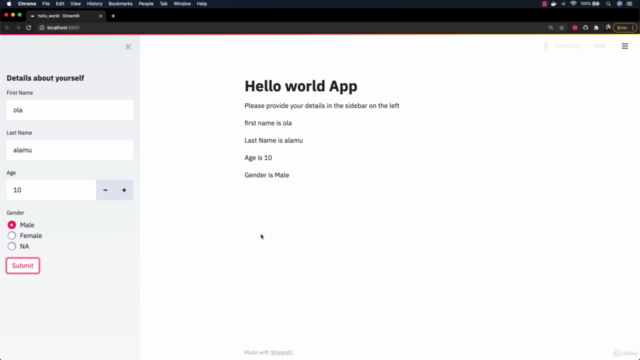Focus the First Name input field

click(70, 110)
